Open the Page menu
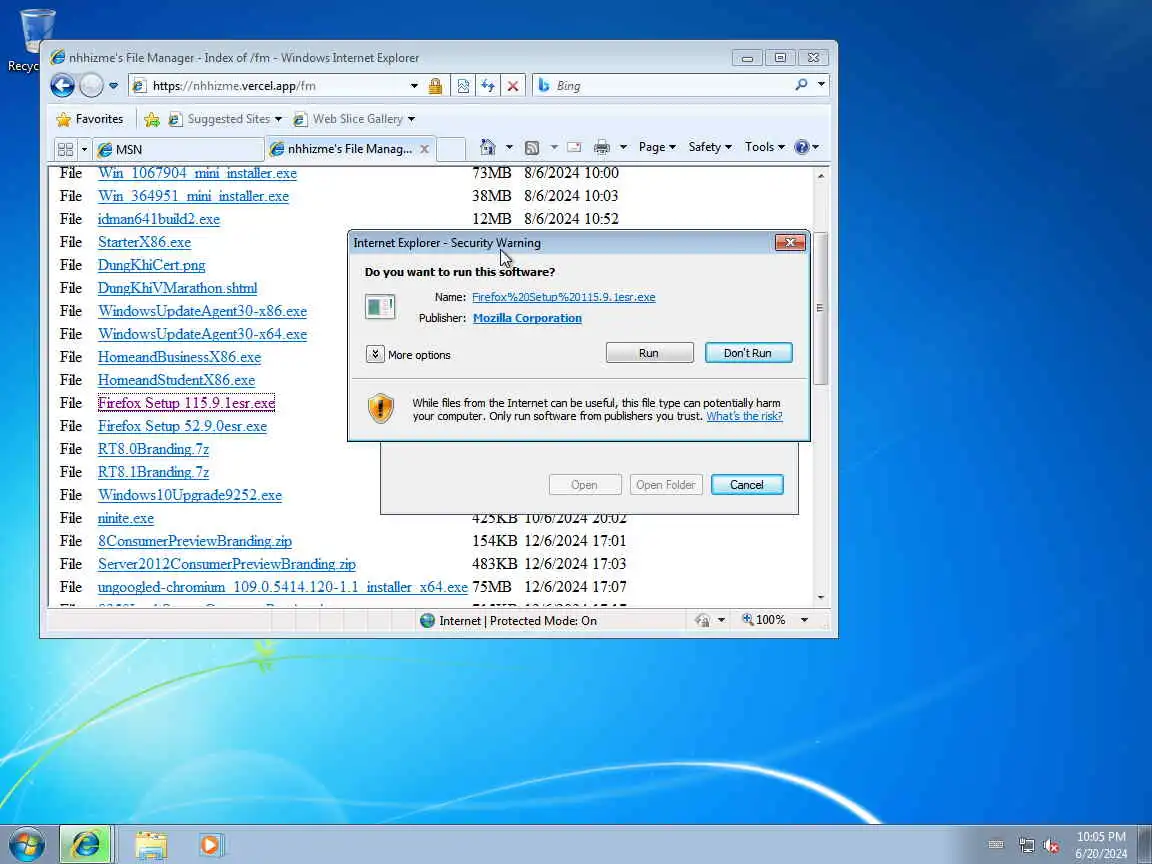 [x=657, y=147]
